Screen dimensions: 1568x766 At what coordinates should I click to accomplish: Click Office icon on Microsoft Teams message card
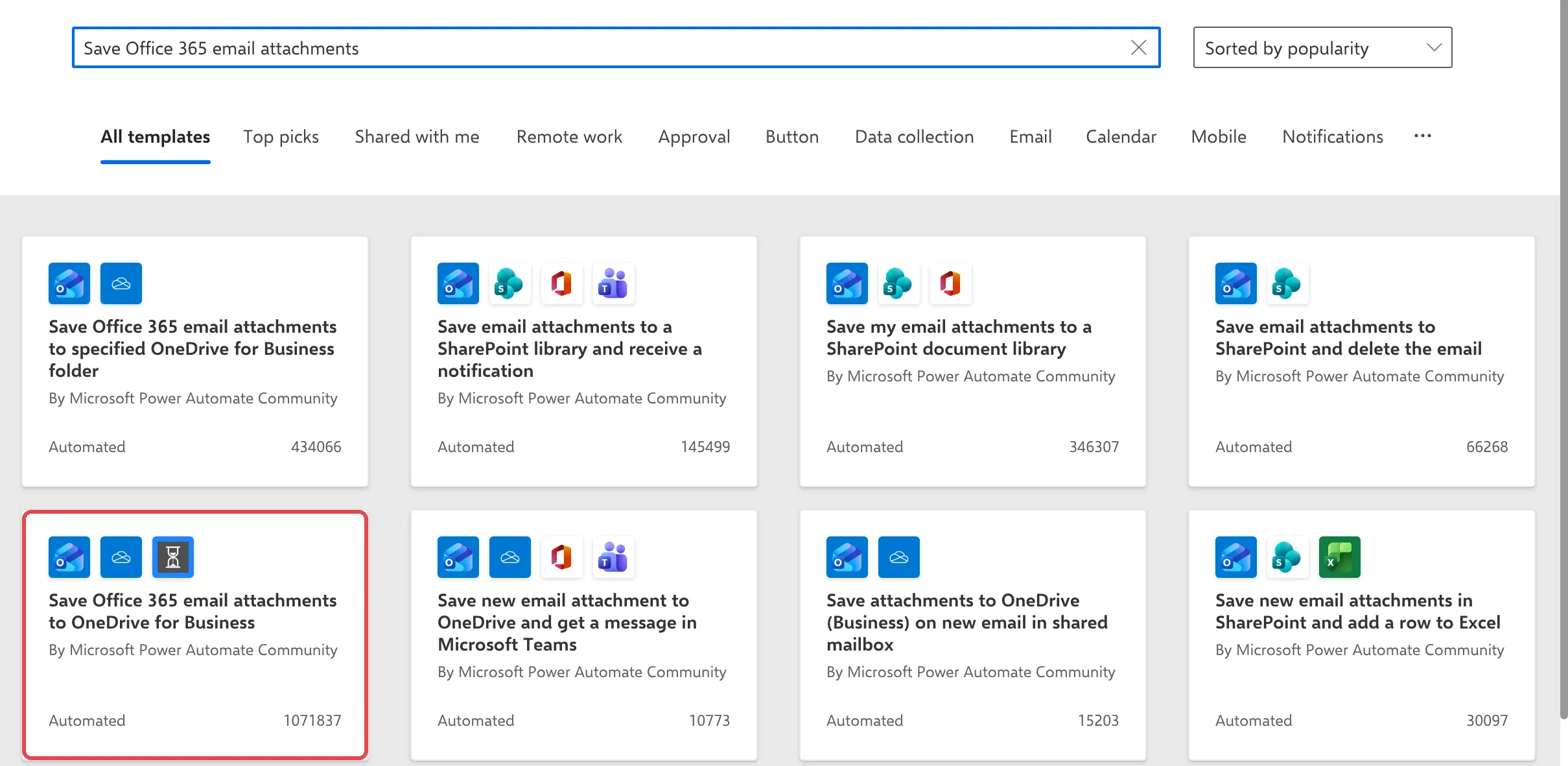pos(562,557)
